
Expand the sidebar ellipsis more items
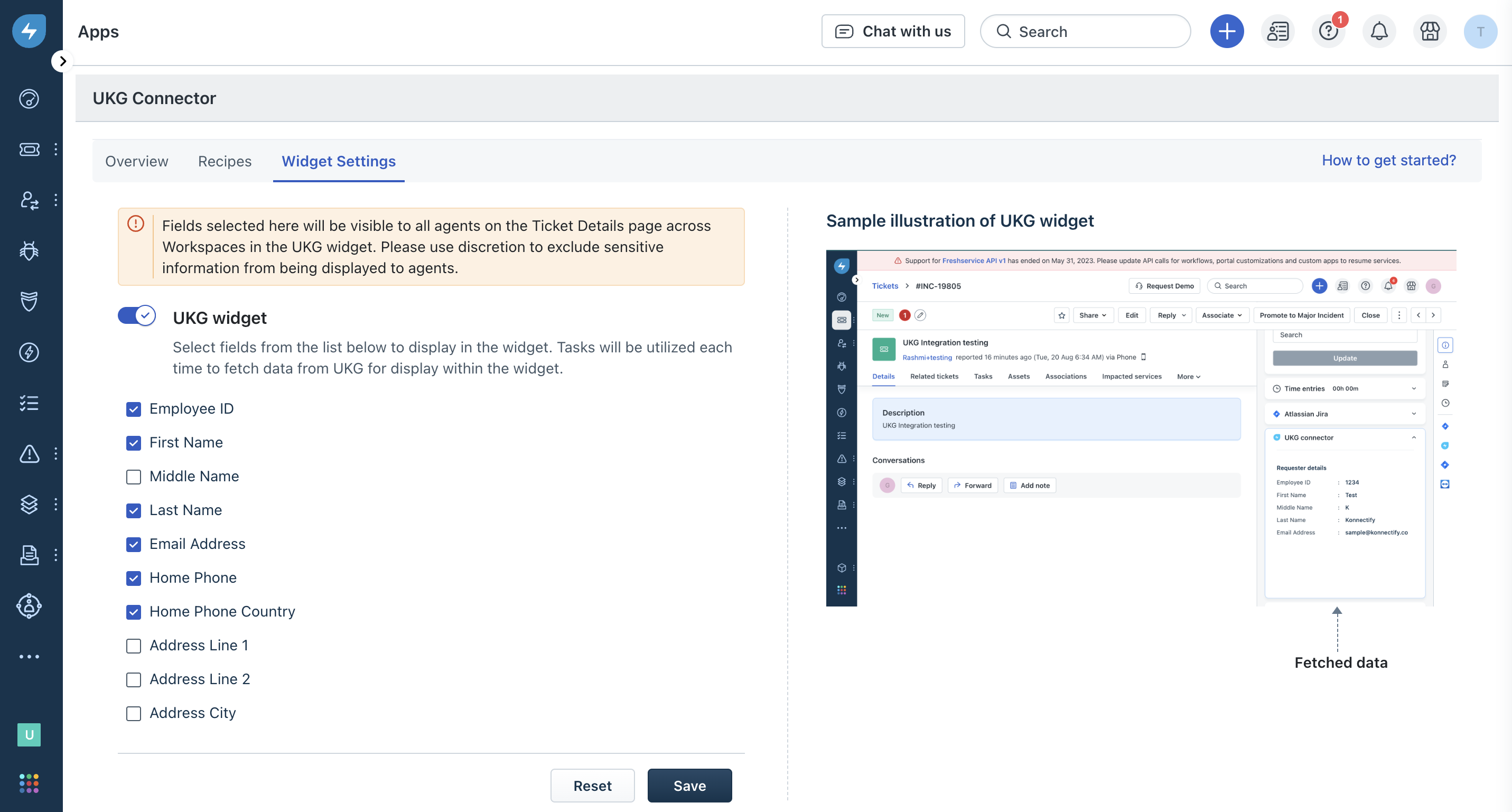point(29,656)
